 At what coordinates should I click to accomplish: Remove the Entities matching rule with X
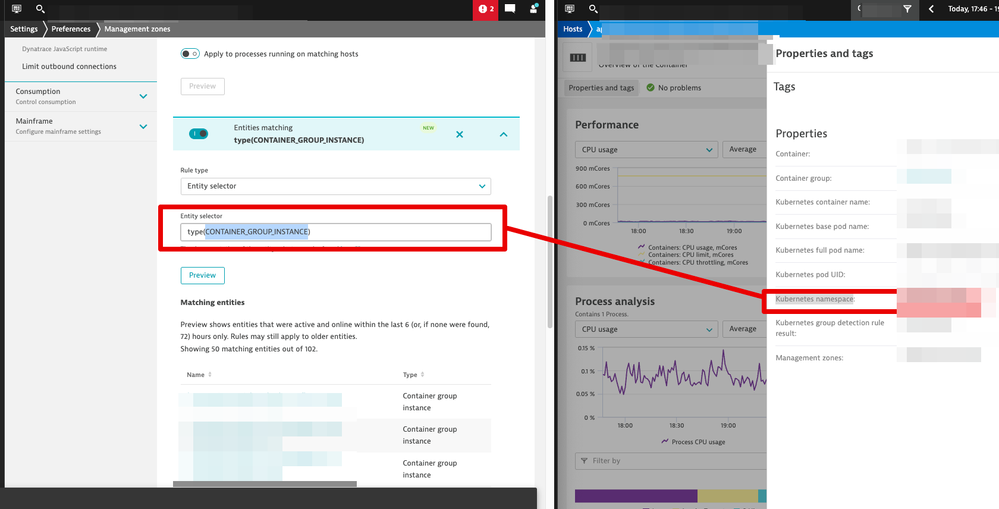(x=459, y=134)
